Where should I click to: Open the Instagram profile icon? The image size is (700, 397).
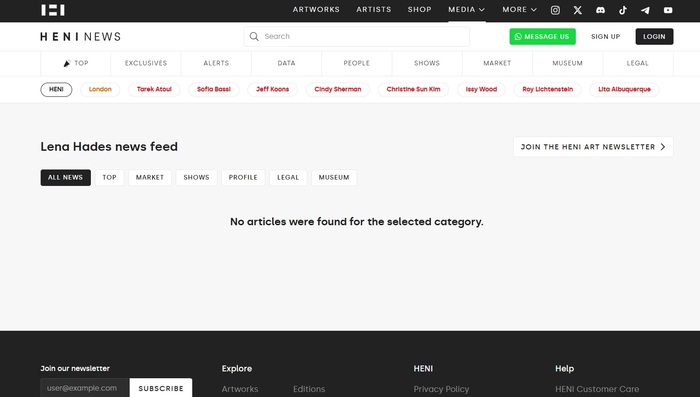[x=555, y=10]
